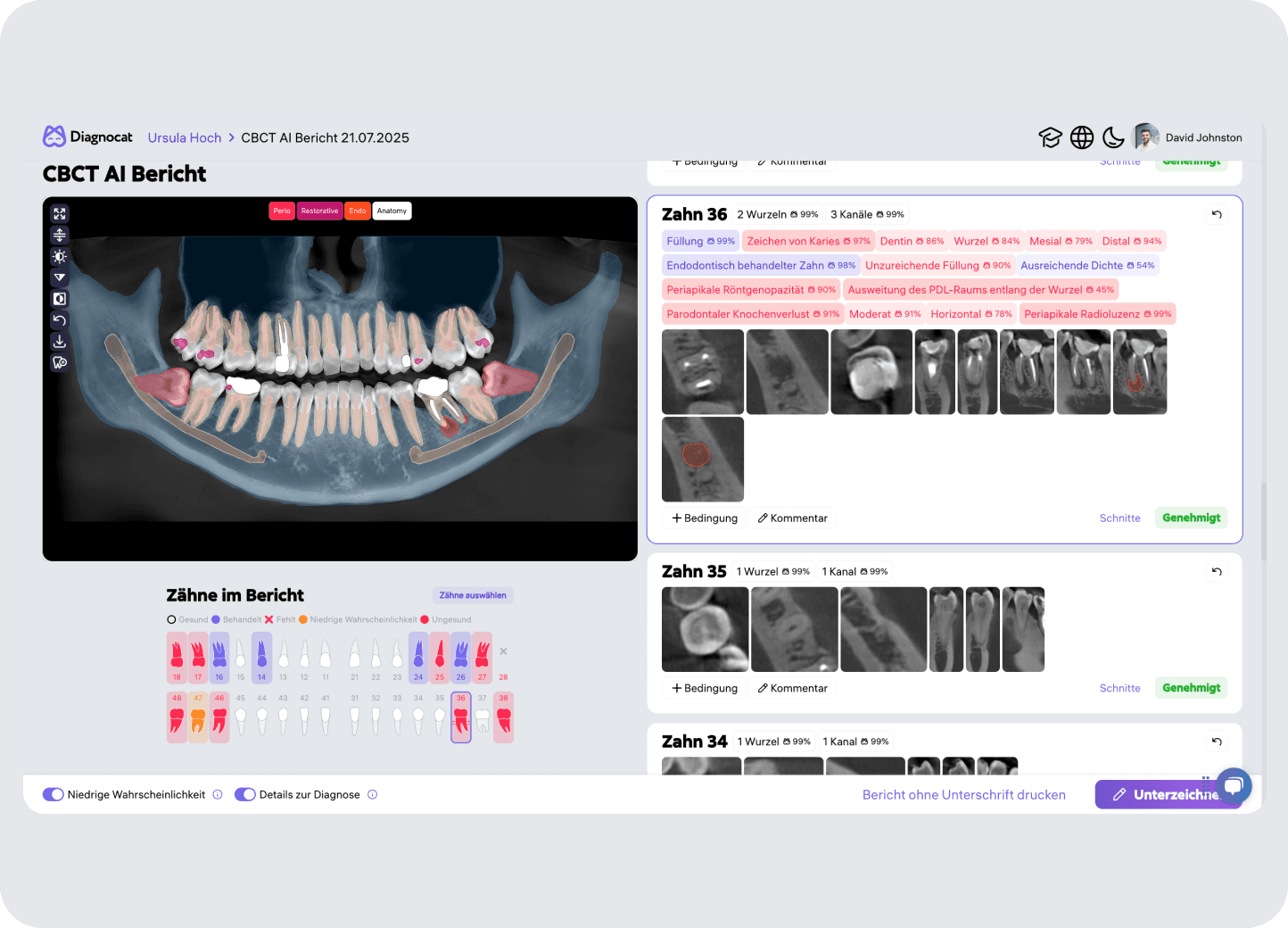
Task: Open Zahn 36 thumbnail with red circle
Action: click(x=703, y=460)
